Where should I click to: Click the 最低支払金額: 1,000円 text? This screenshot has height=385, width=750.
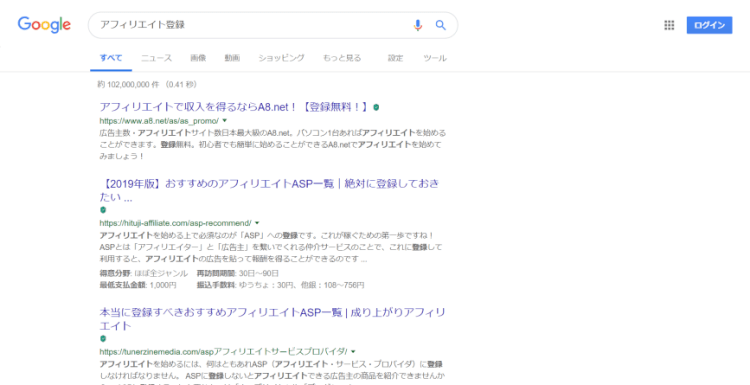[x=138, y=285]
